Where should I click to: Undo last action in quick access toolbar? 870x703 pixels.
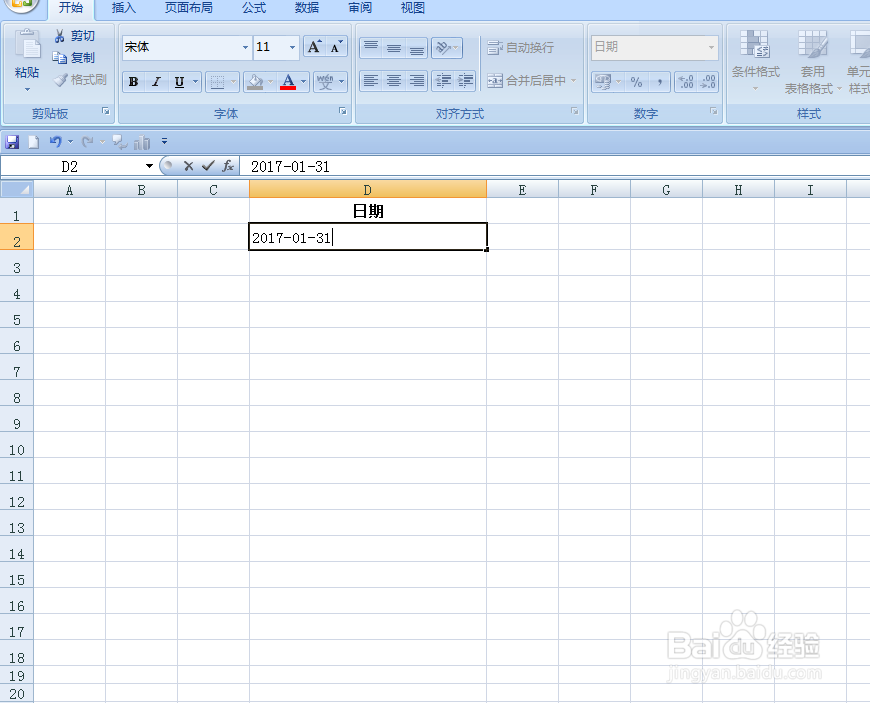pos(55,142)
